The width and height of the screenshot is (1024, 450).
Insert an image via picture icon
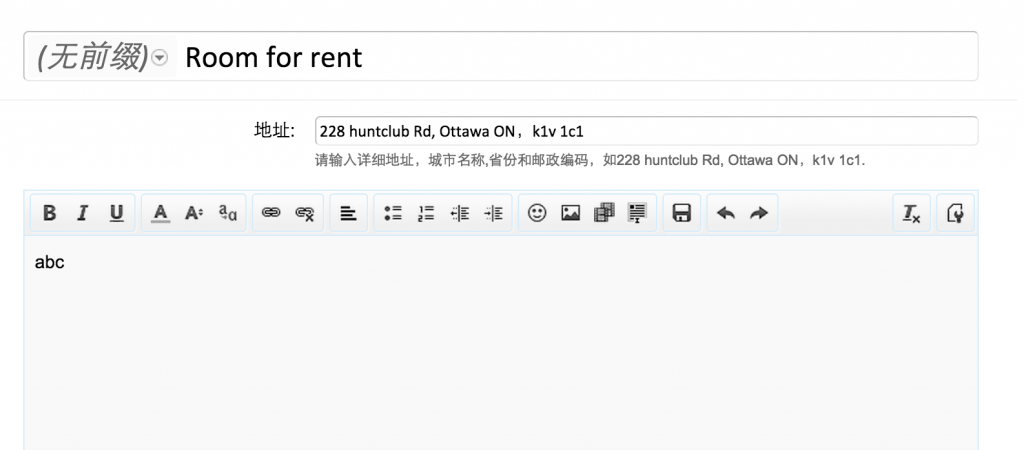[x=570, y=213]
